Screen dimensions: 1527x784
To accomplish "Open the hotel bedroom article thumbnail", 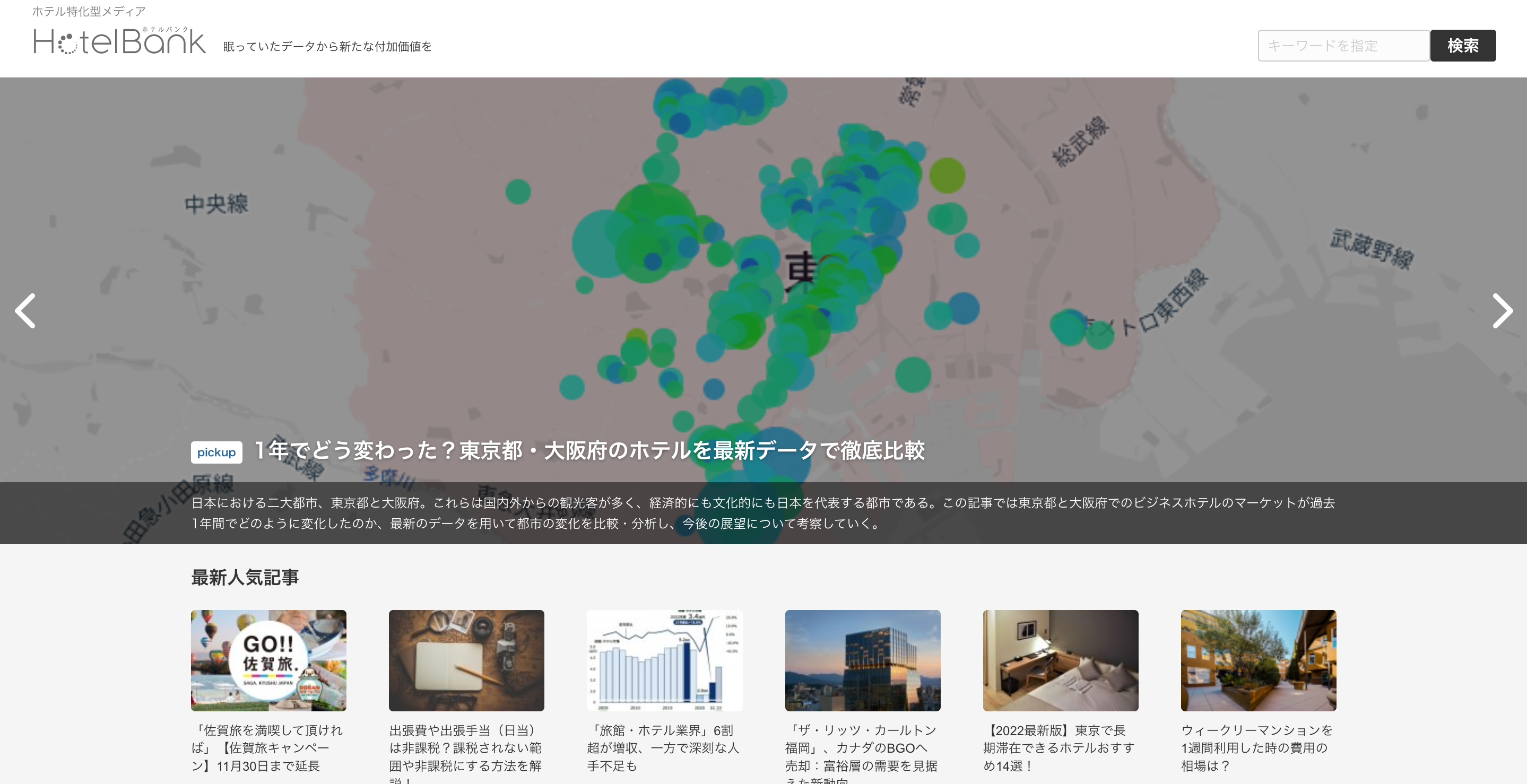I will point(1061,660).
